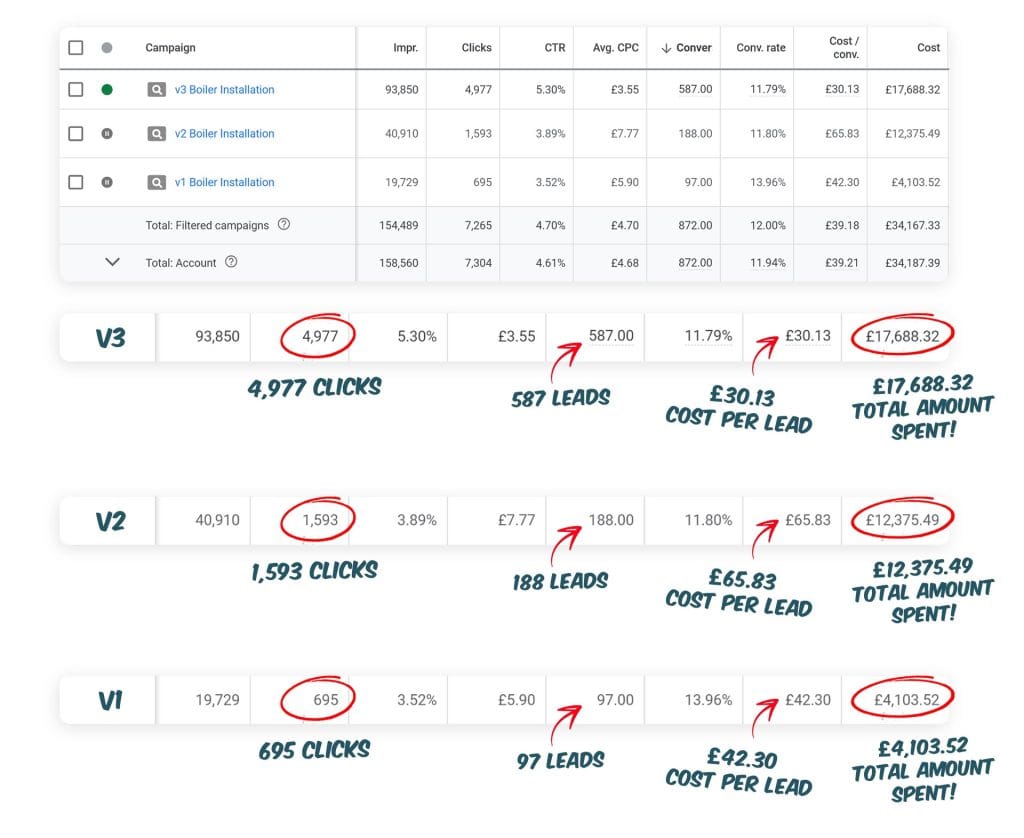Select the v1 Boiler Installation row checkbox
Image resolution: width=1024 pixels, height=838 pixels.
click(76, 183)
